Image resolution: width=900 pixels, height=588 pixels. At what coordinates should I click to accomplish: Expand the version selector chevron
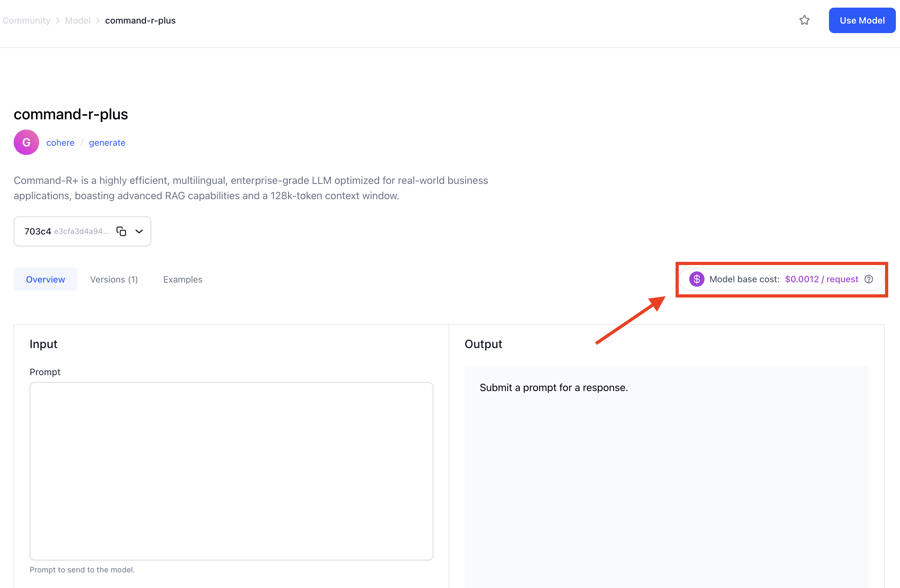coord(139,231)
